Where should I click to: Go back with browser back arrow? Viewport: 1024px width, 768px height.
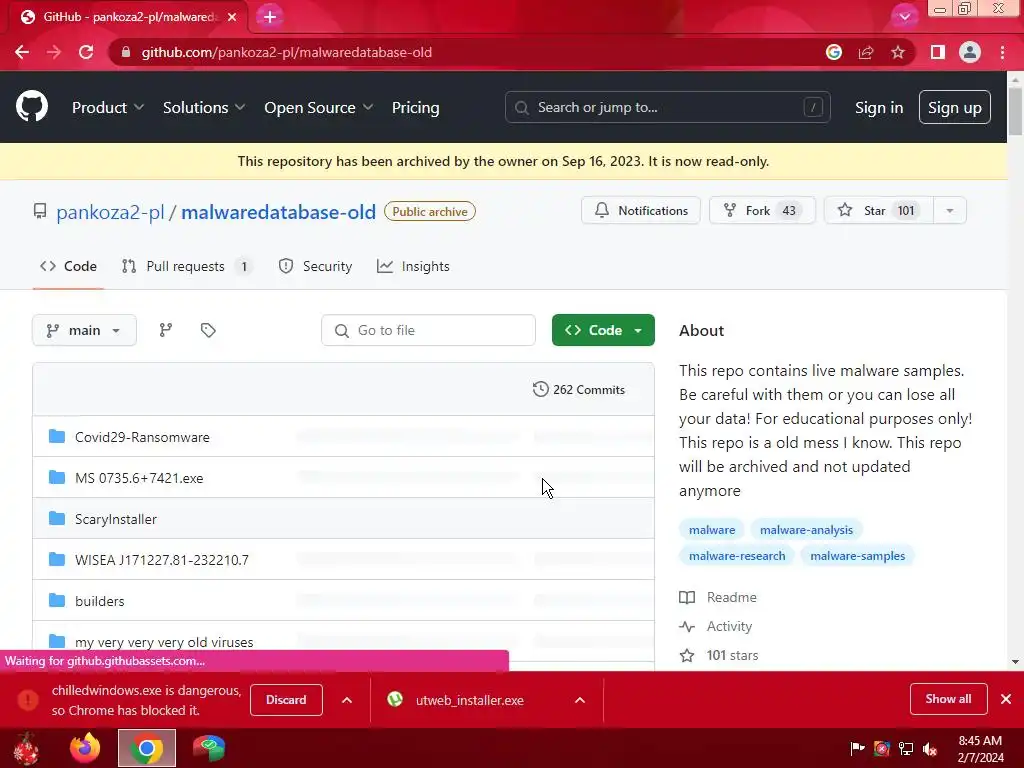[22, 52]
